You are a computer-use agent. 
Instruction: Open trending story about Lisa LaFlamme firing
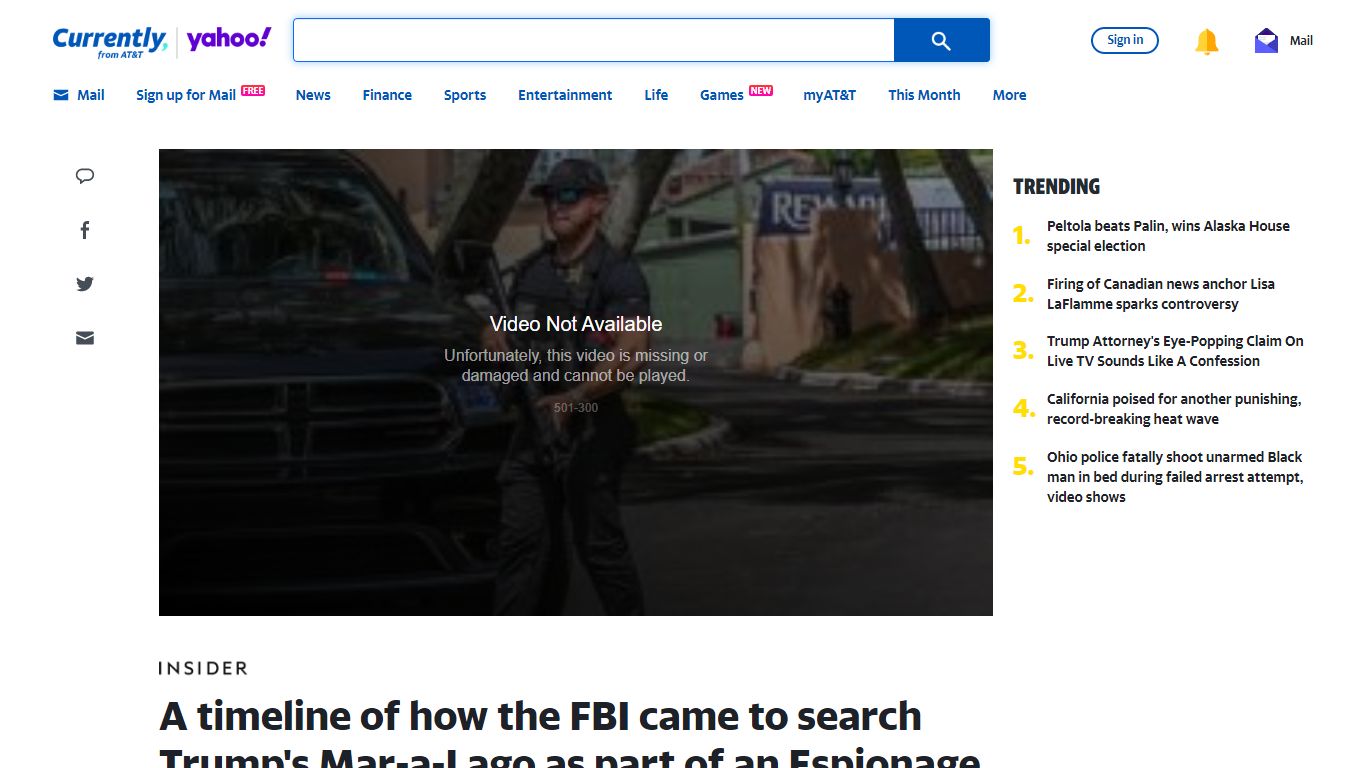coord(1160,294)
